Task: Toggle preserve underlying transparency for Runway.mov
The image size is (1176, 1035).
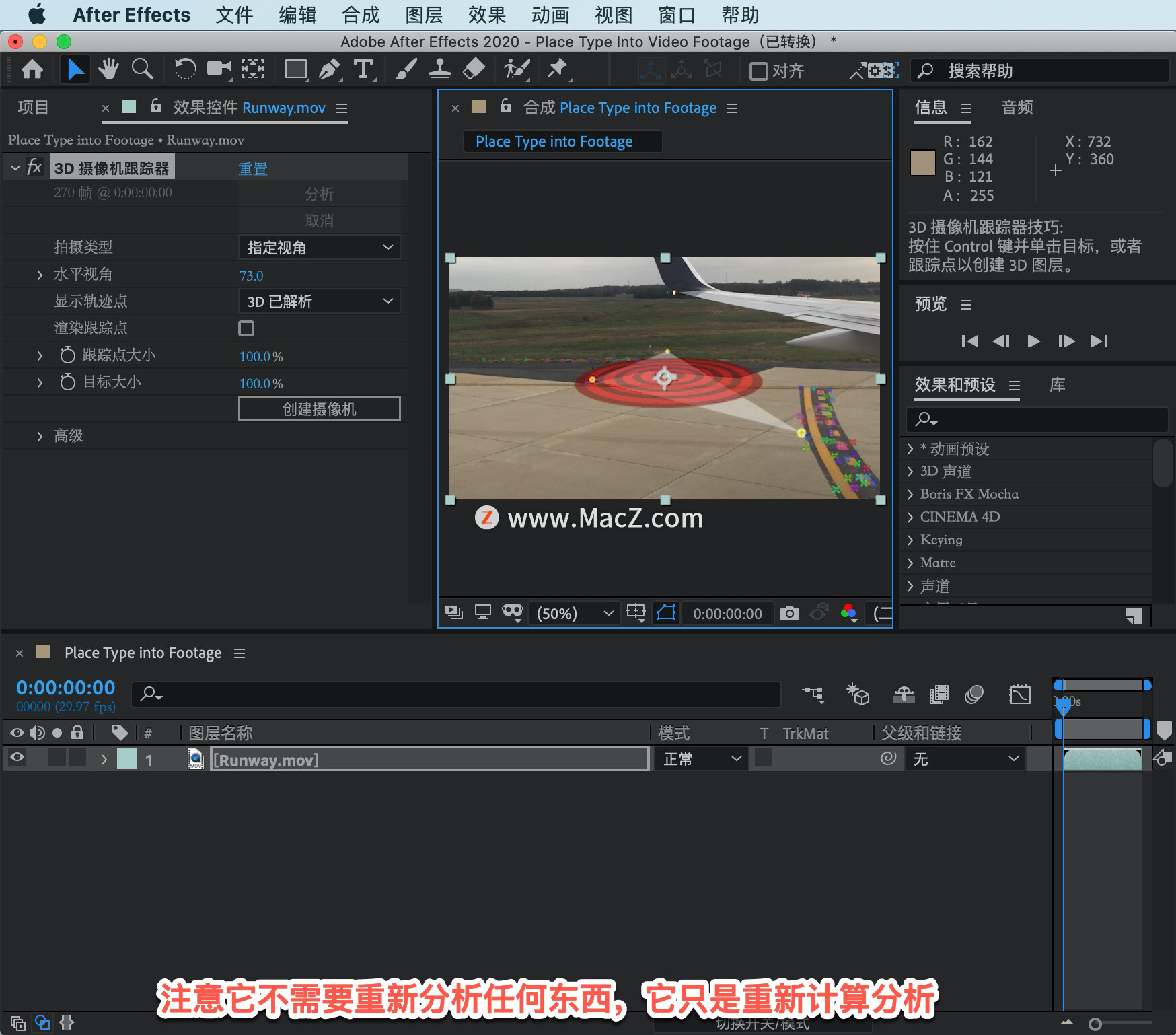Action: [x=764, y=758]
